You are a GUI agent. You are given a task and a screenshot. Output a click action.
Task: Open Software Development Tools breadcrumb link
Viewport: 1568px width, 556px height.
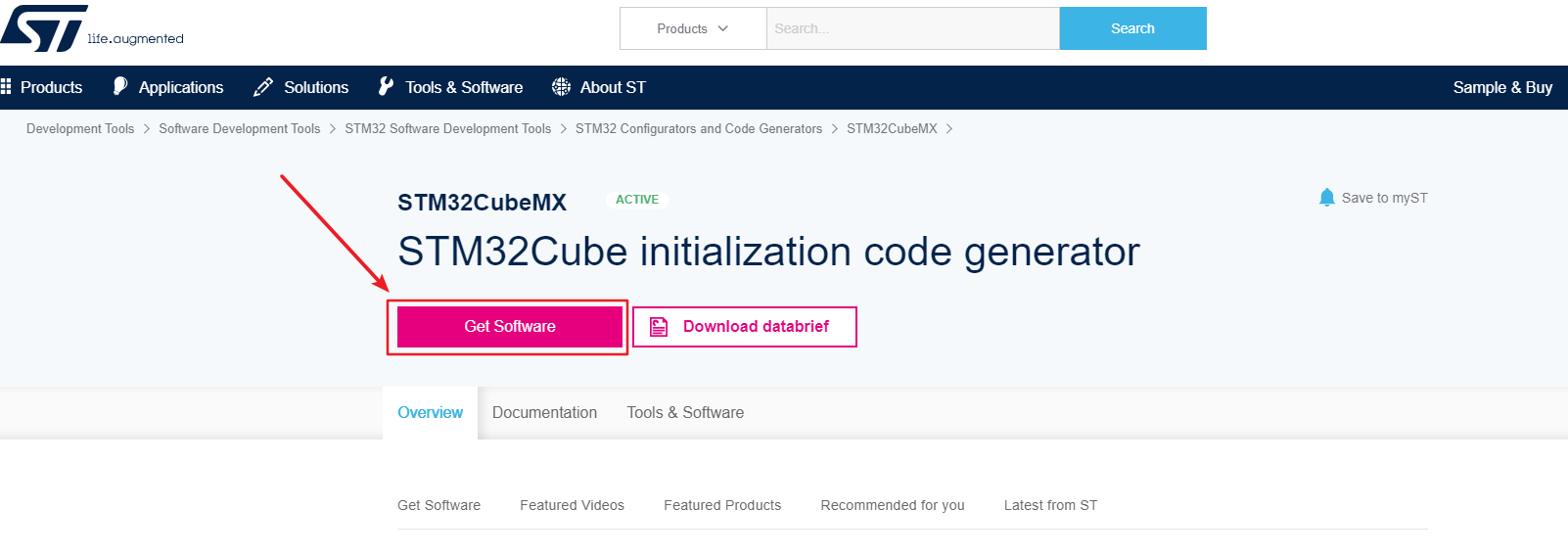[x=240, y=129]
